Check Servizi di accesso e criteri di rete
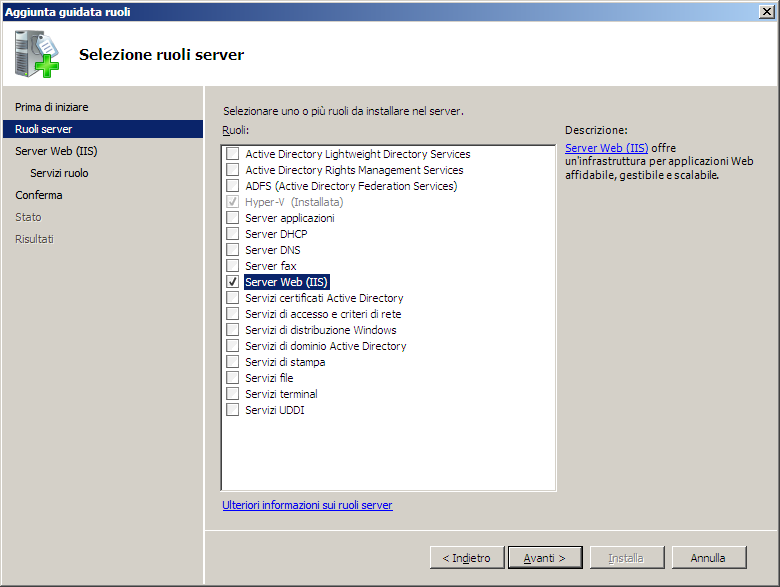This screenshot has width=780, height=587. tap(232, 314)
